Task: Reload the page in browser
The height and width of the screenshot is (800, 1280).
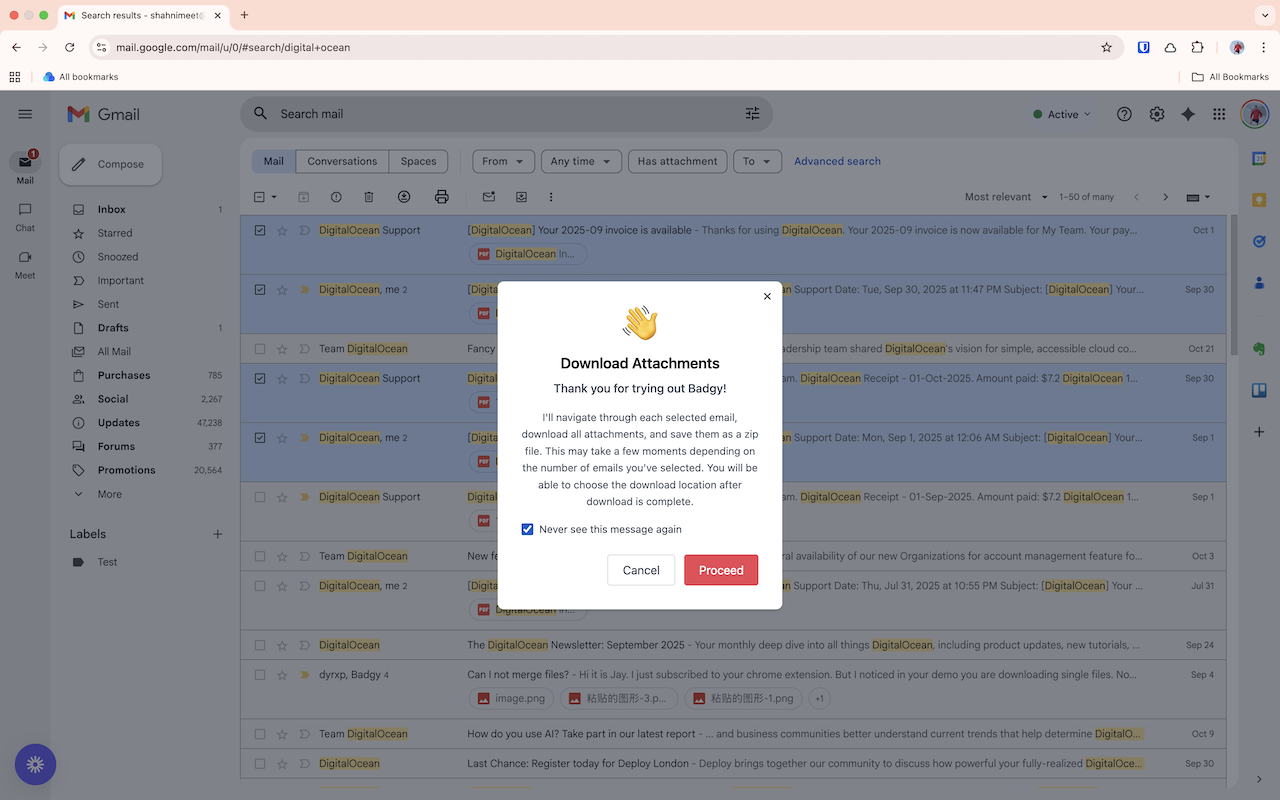Action: [x=69, y=47]
